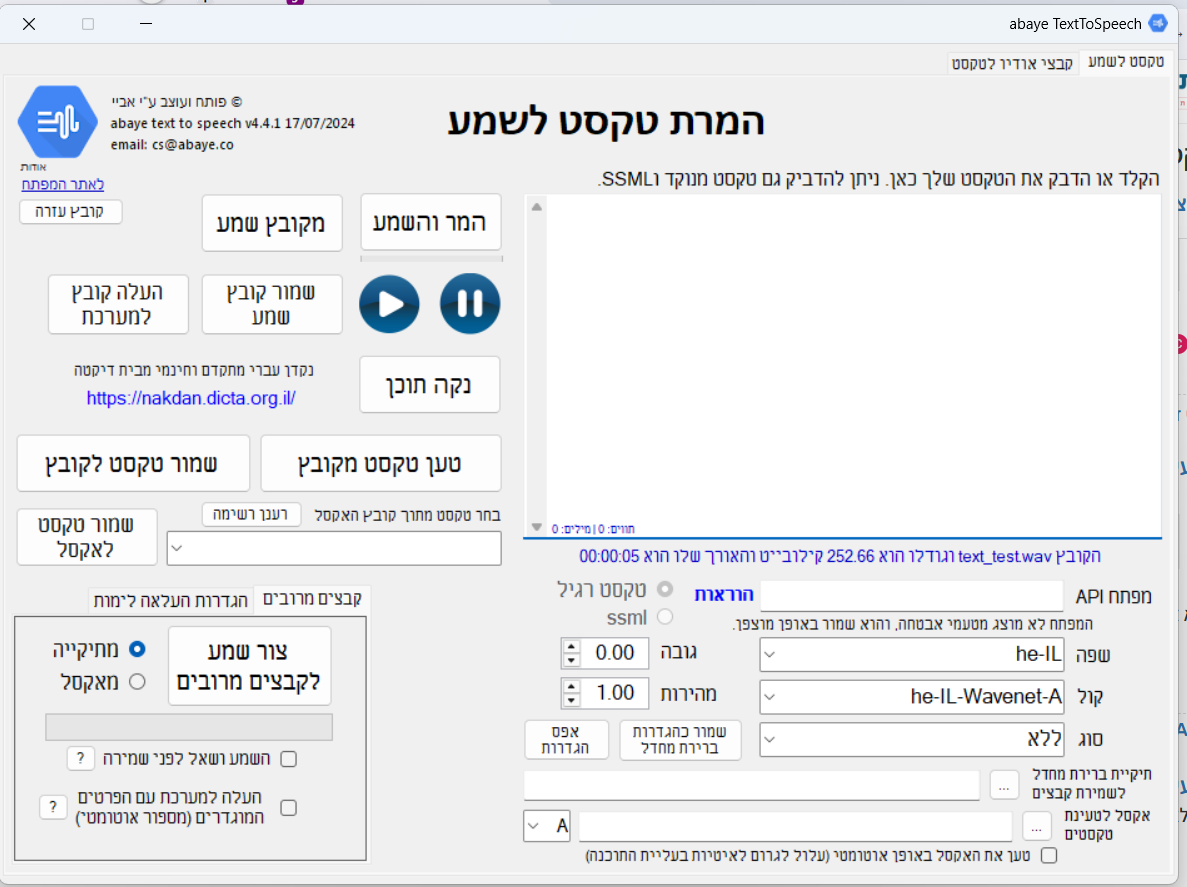Click the question mark beside השמע ושאל לפני שמירה
1187x887 pixels.
(x=80, y=758)
